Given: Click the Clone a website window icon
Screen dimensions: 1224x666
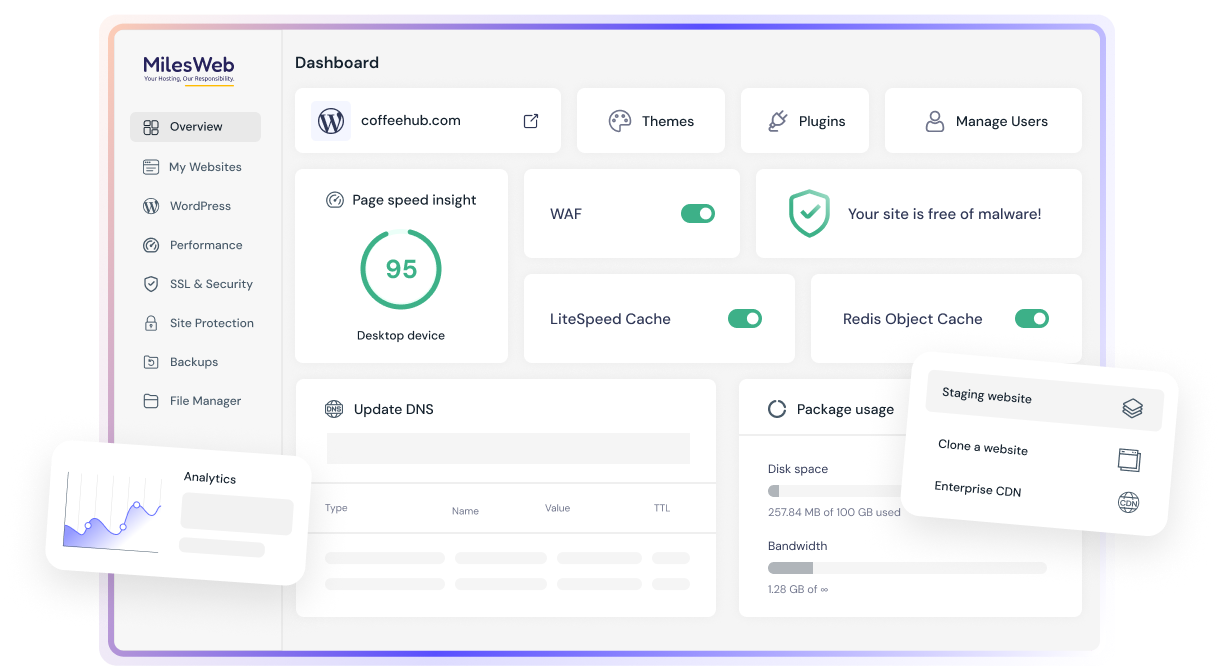Looking at the screenshot, I should point(1129,459).
